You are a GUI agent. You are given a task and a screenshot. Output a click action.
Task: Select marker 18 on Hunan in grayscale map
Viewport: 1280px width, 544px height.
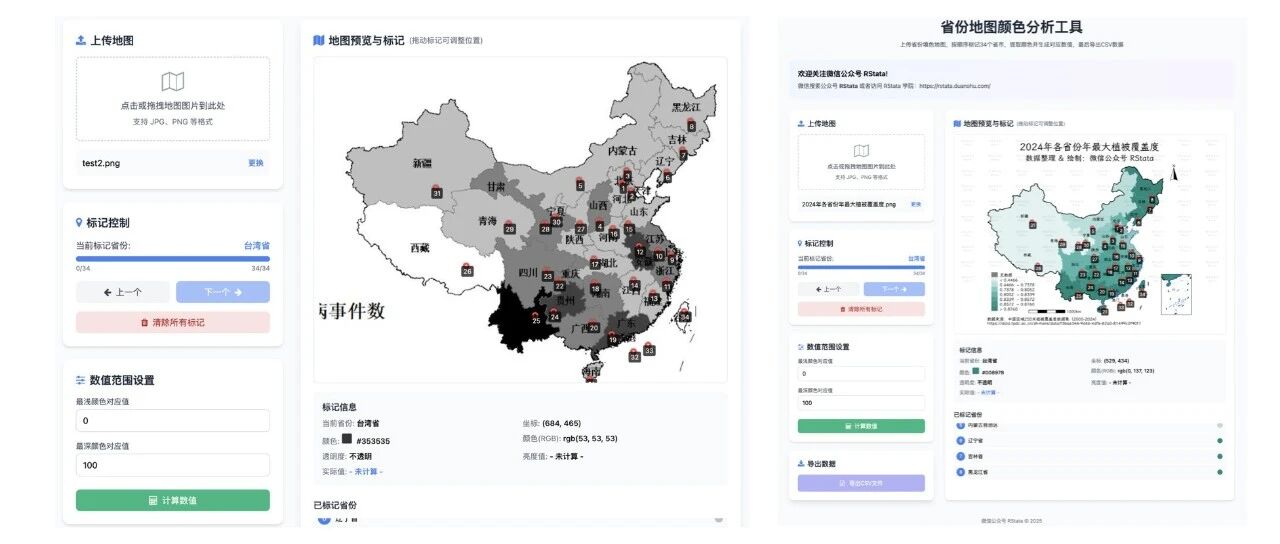(x=595, y=288)
